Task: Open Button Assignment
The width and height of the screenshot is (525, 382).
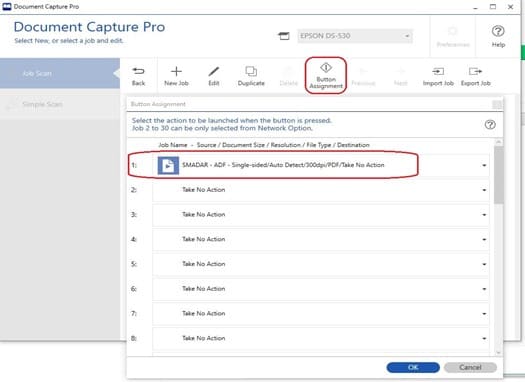Action: [326, 76]
